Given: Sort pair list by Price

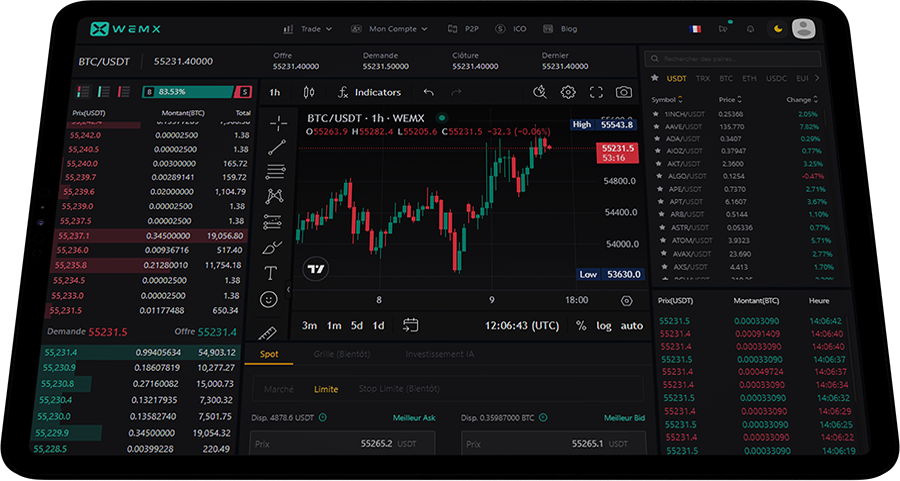Looking at the screenshot, I should pos(731,99).
